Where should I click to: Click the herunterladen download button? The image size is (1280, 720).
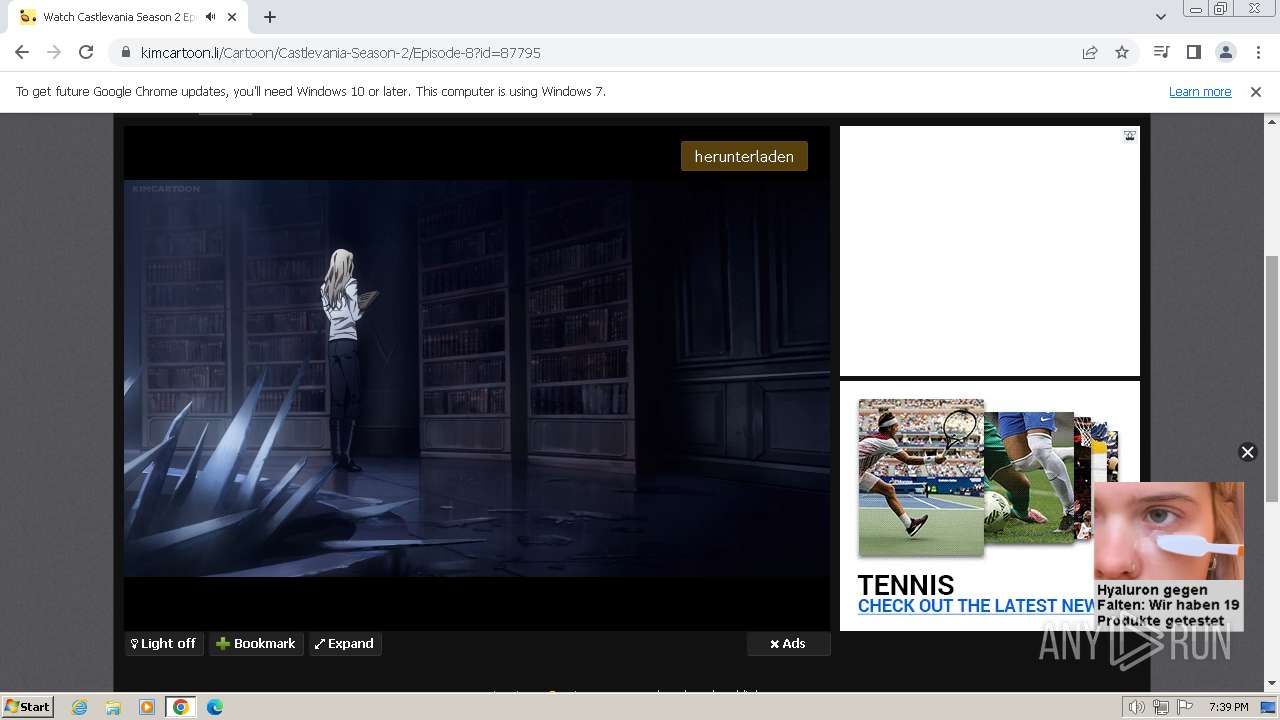(x=744, y=157)
